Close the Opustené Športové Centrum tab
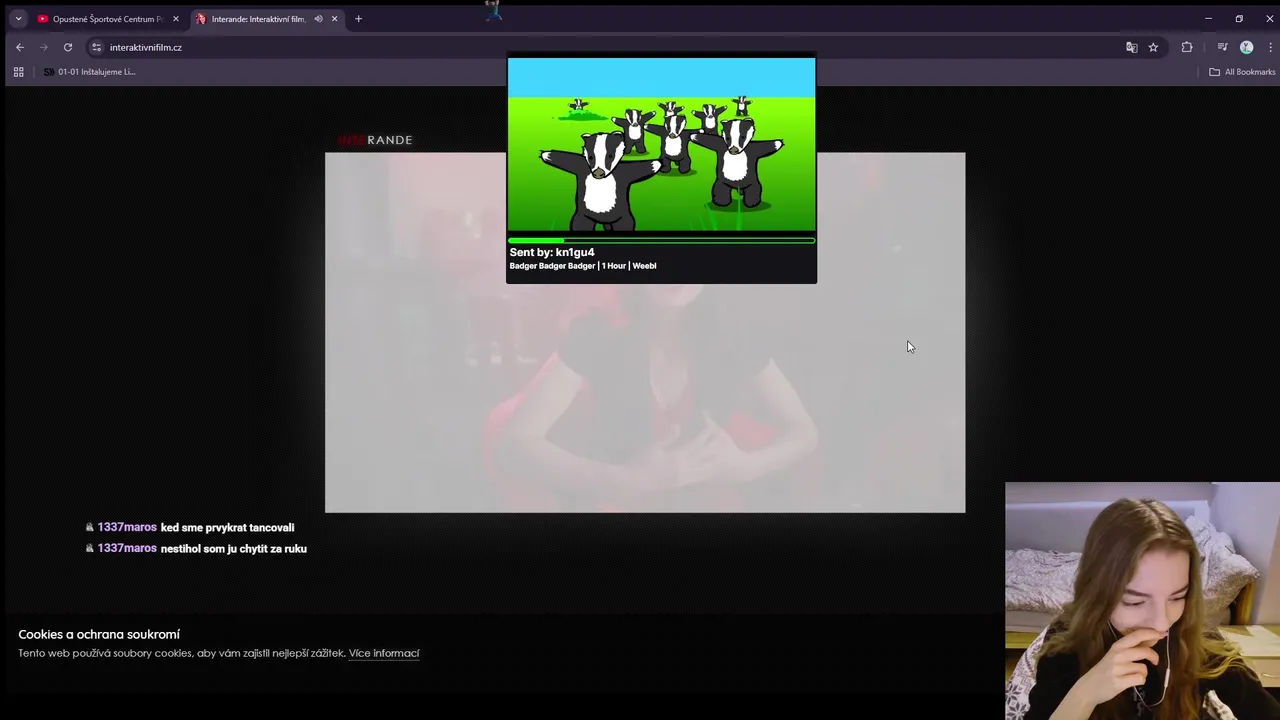 (x=175, y=18)
